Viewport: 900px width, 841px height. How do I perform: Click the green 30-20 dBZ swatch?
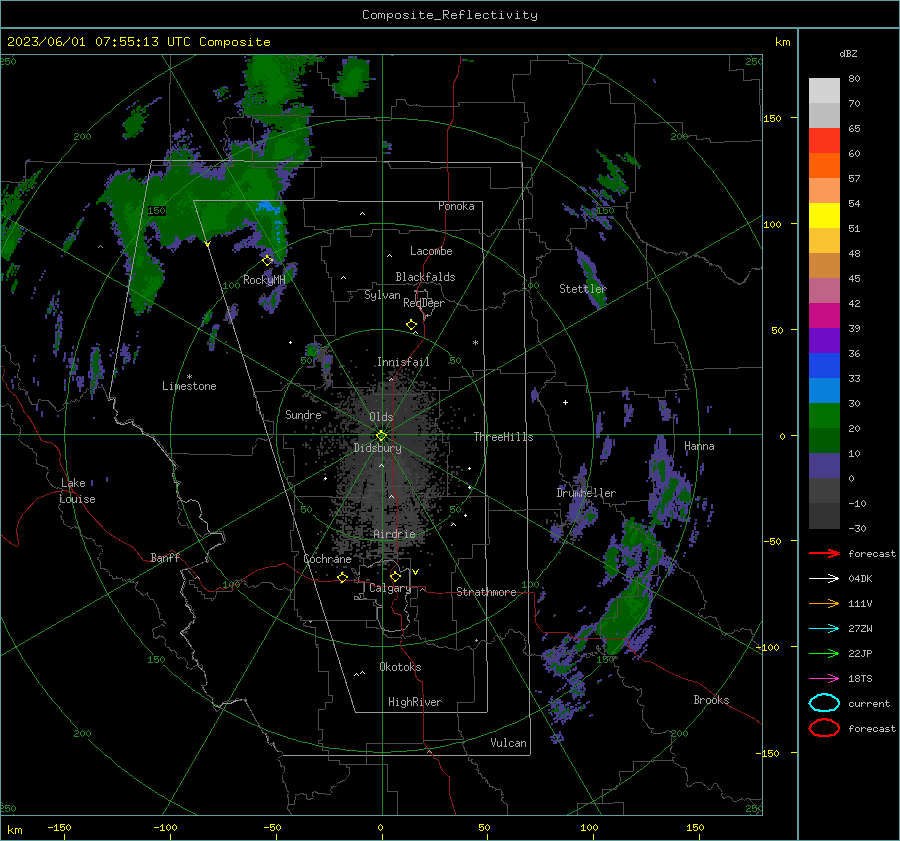[824, 416]
